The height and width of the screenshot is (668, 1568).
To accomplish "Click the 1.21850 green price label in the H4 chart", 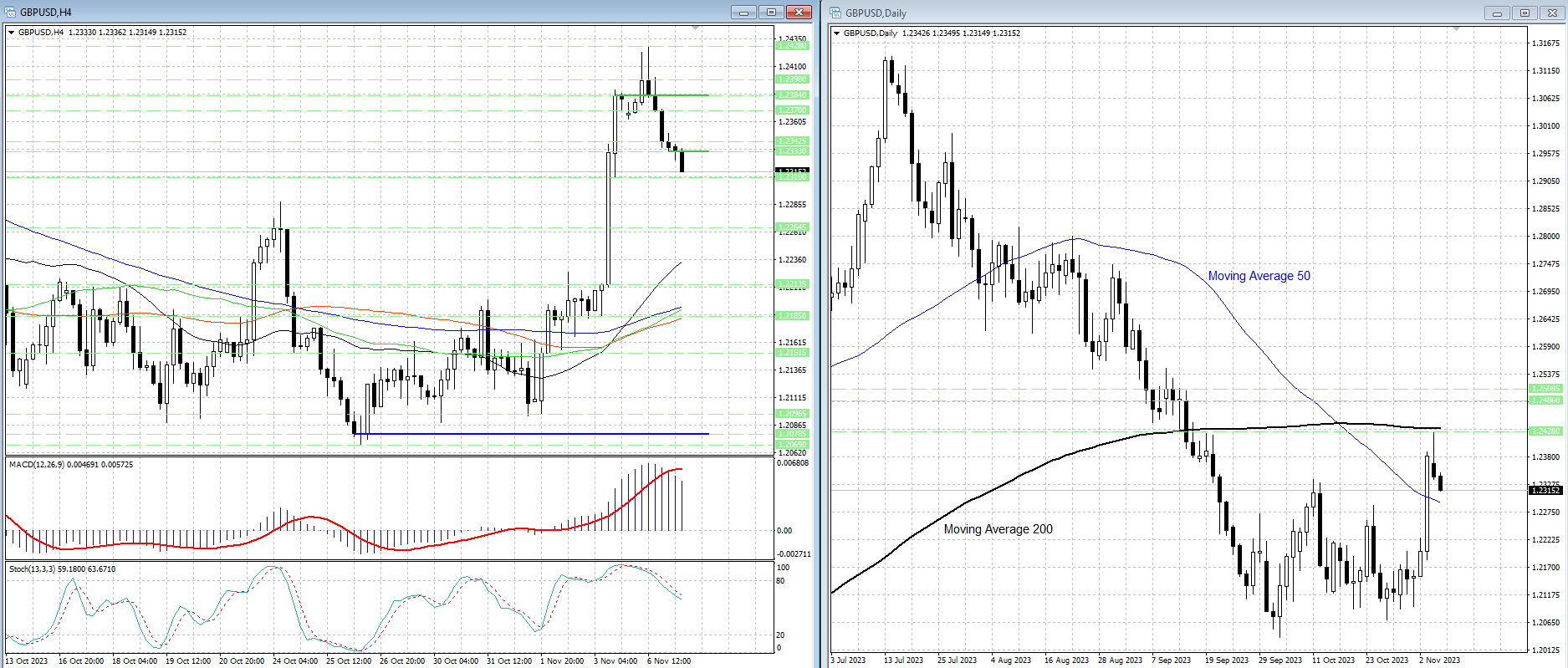I will coord(792,316).
